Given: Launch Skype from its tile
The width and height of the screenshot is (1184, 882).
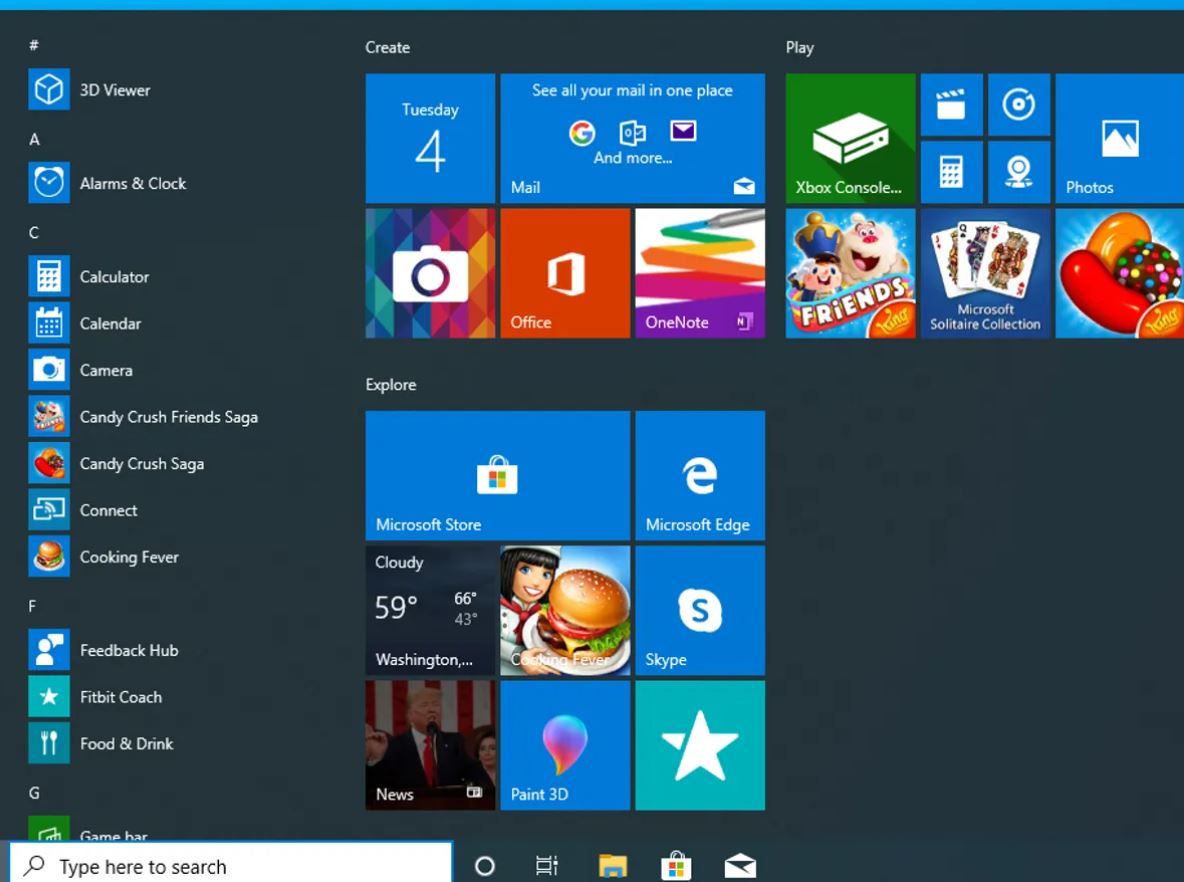Looking at the screenshot, I should pyautogui.click(x=699, y=610).
